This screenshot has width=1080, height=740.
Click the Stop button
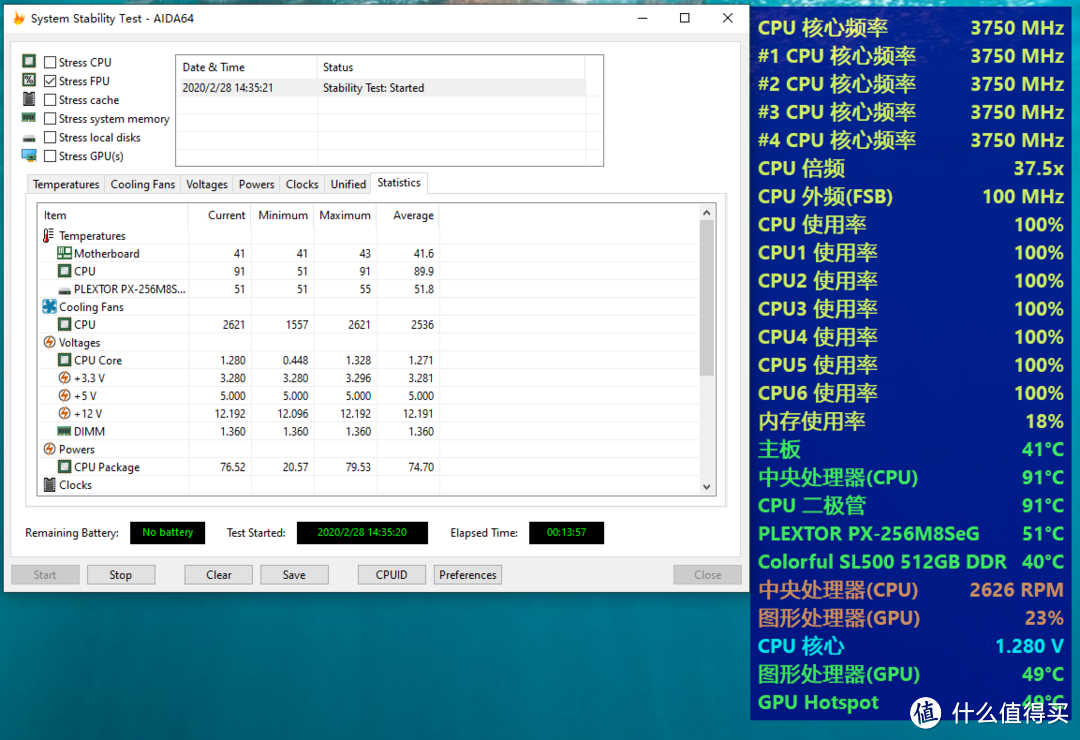click(x=121, y=575)
